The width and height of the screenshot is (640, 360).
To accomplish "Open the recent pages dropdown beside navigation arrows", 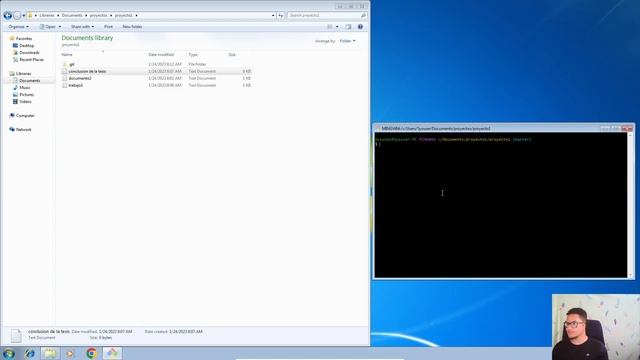I will click(24, 16).
